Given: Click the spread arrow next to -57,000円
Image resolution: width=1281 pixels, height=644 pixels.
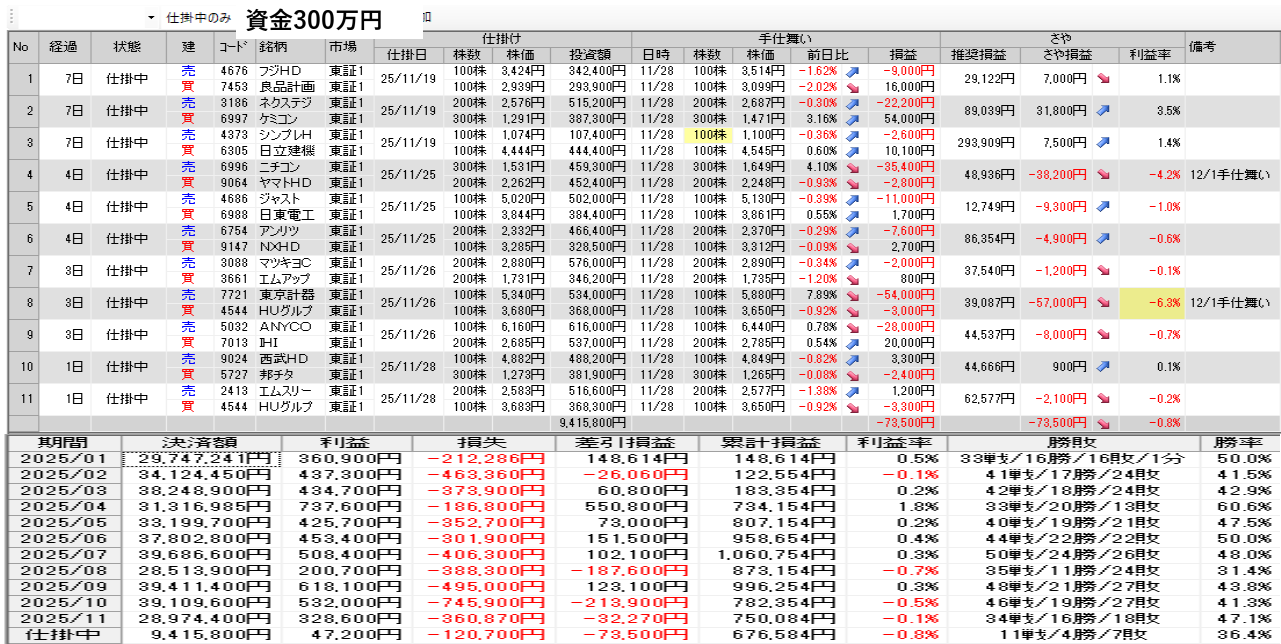Looking at the screenshot, I should pyautogui.click(x=1103, y=302).
